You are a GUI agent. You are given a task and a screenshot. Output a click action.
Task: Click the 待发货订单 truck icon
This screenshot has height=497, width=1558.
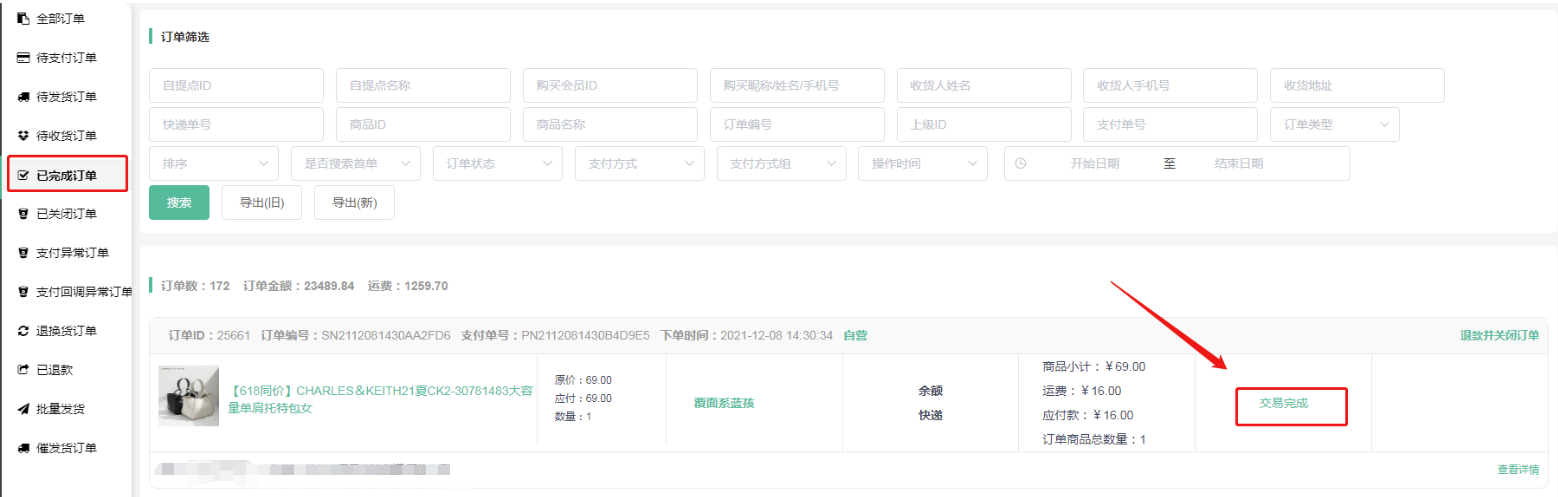click(x=23, y=97)
